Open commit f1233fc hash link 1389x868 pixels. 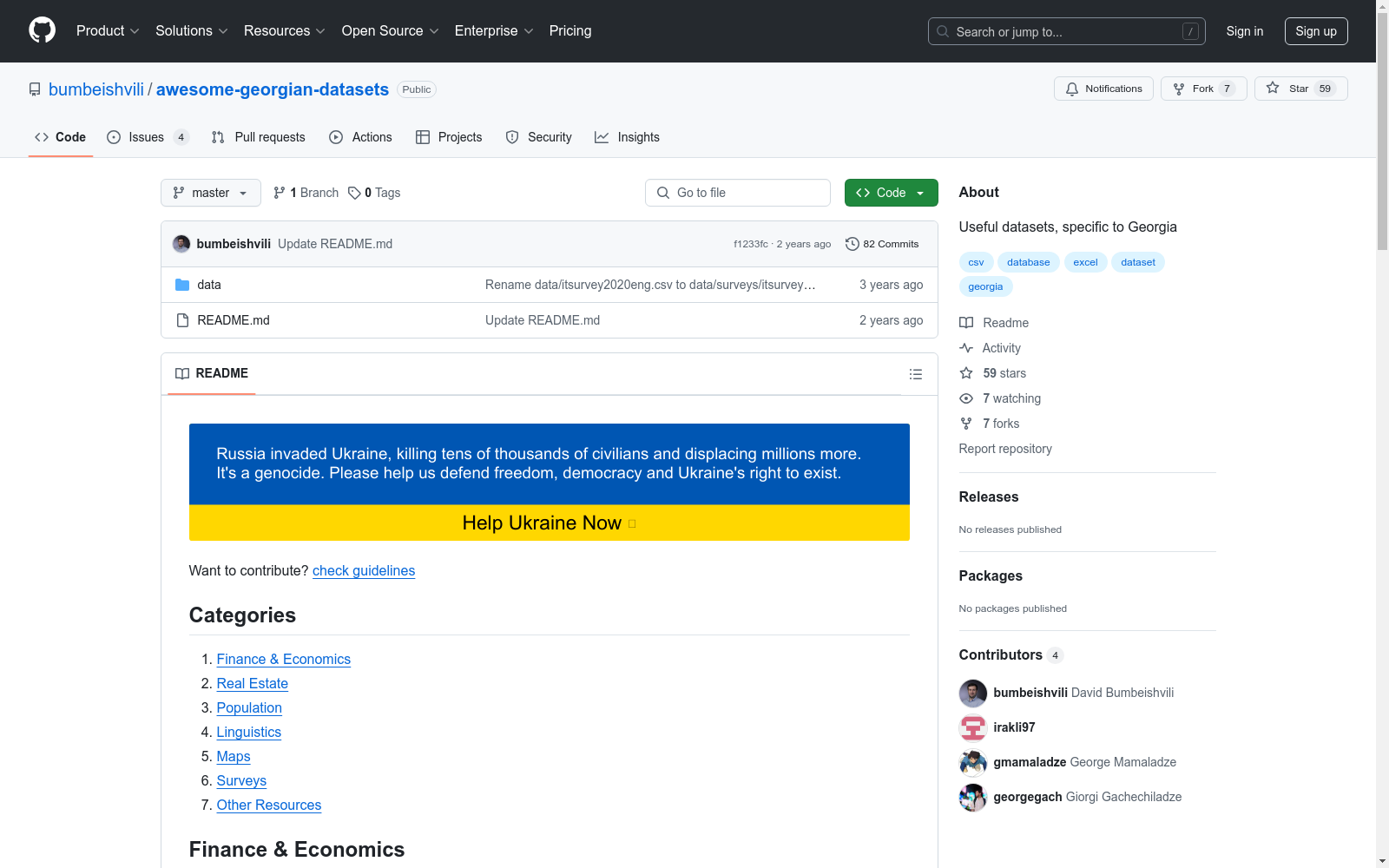751,244
